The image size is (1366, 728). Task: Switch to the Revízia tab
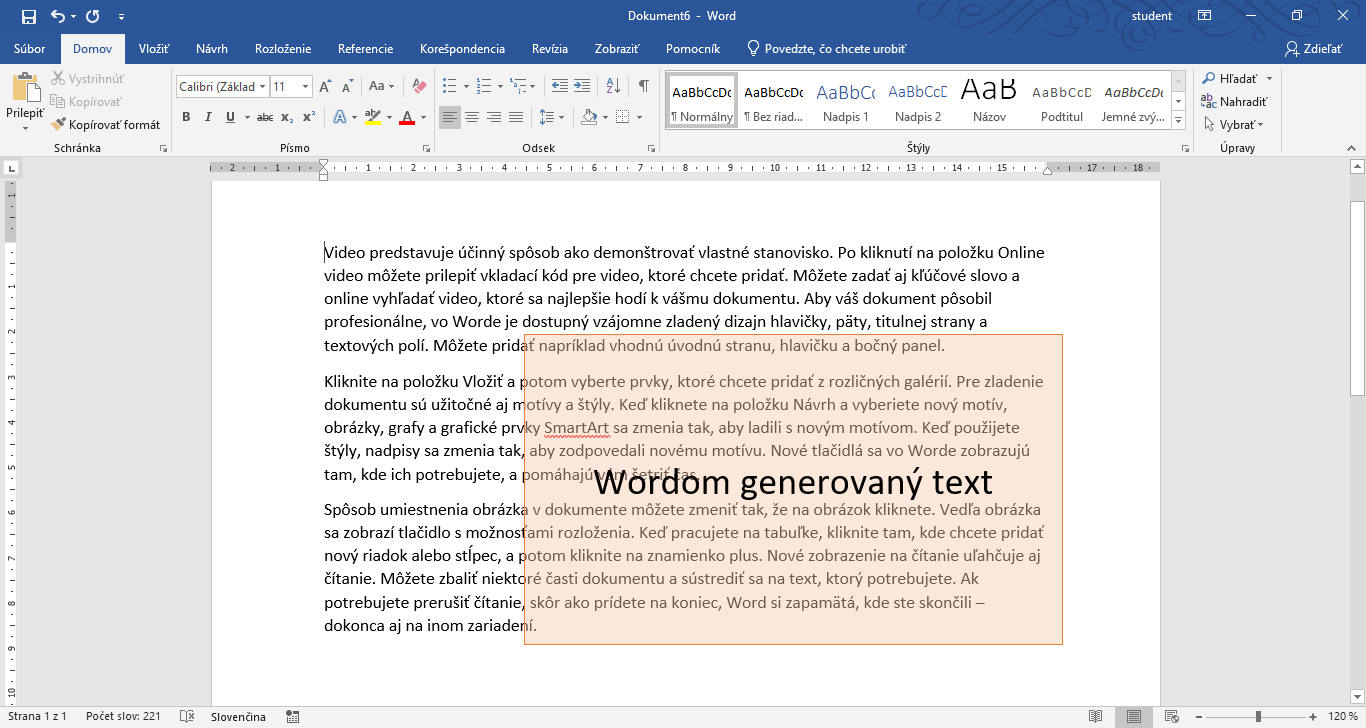point(550,49)
